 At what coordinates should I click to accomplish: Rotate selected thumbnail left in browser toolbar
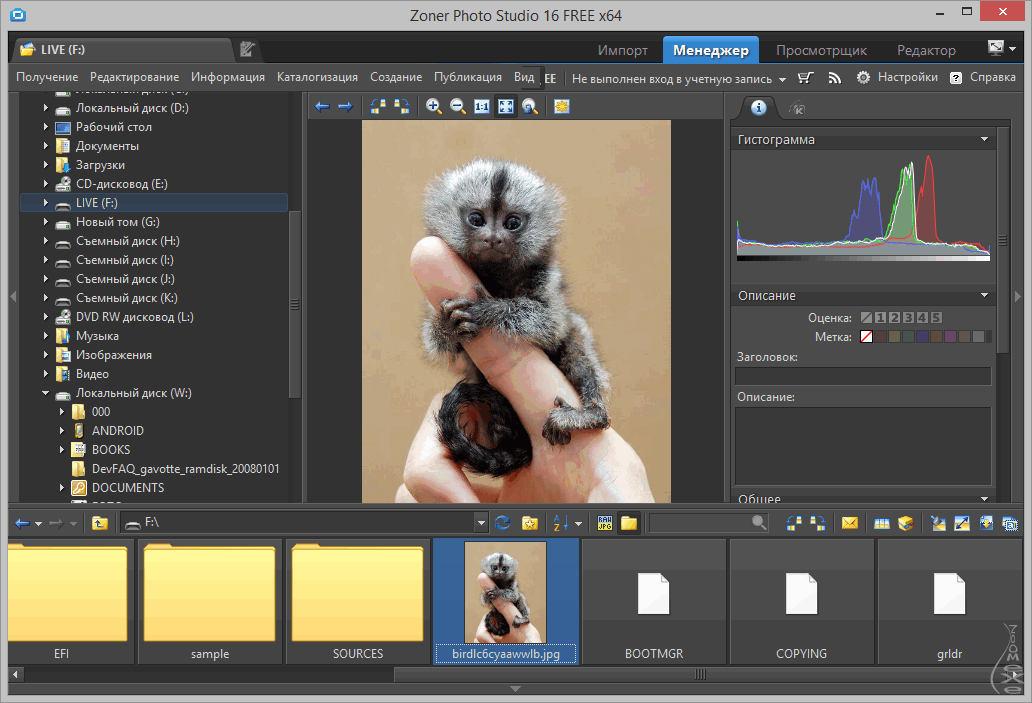coord(794,523)
